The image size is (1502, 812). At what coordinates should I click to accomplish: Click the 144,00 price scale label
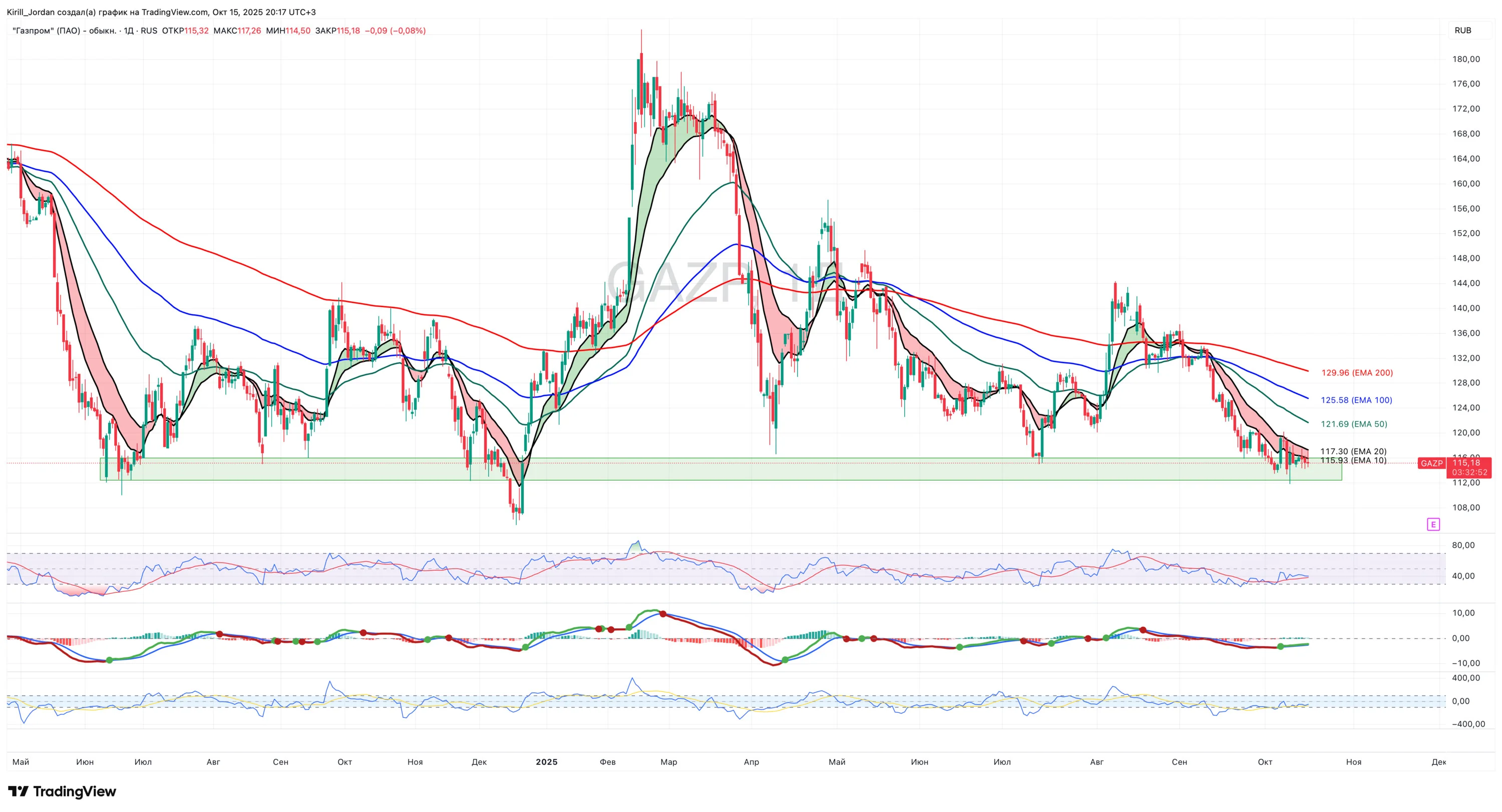(1466, 283)
